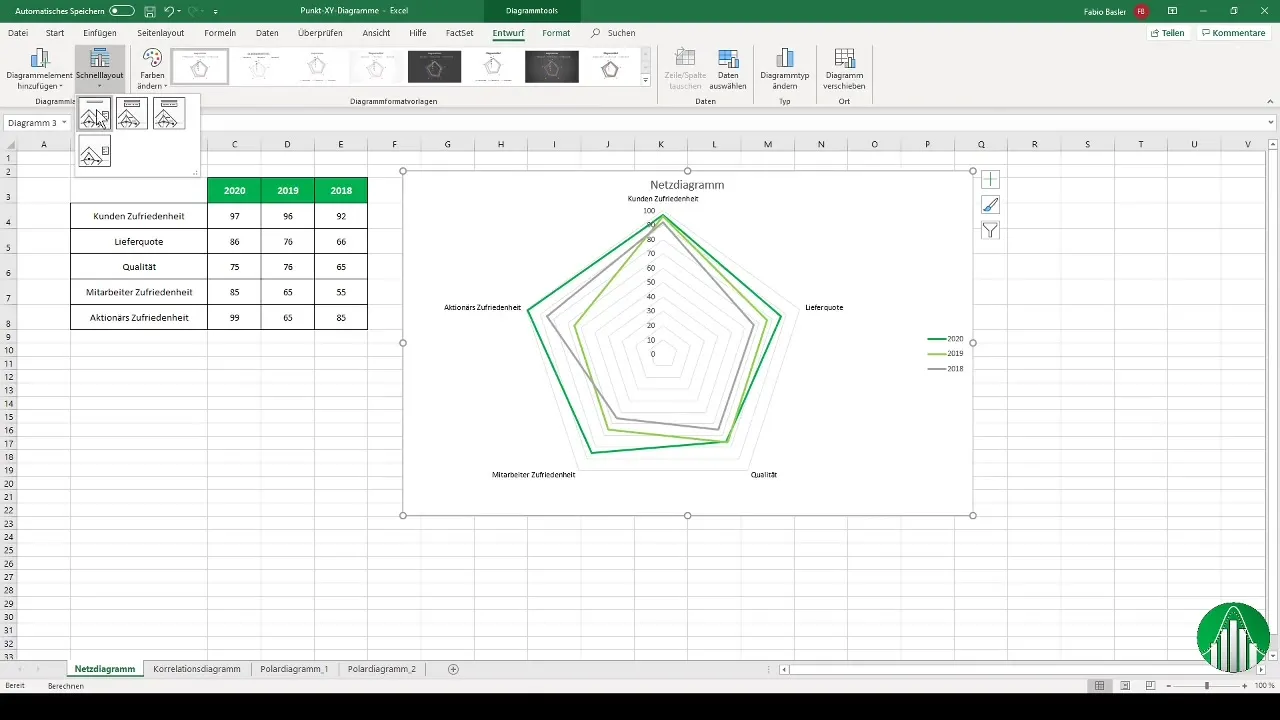This screenshot has width=1280, height=720.
Task: Apply the last visible chart style
Action: click(610, 66)
